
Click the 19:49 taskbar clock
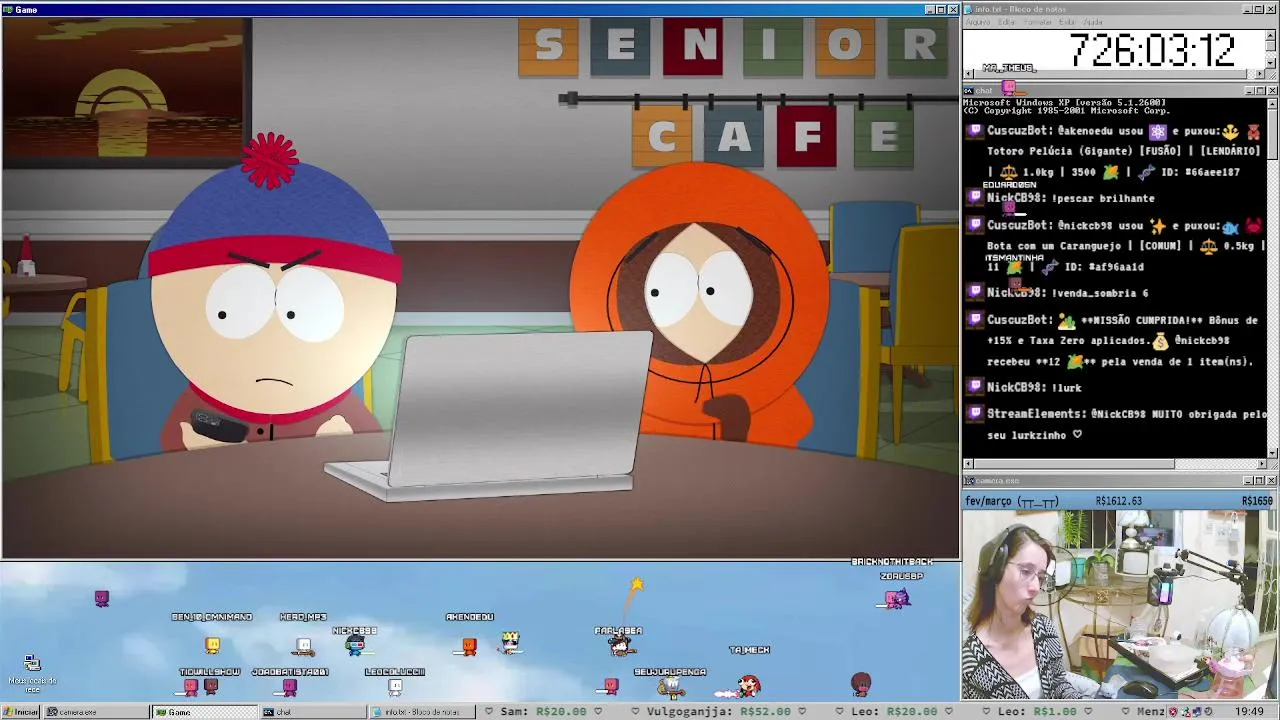tap(1248, 712)
